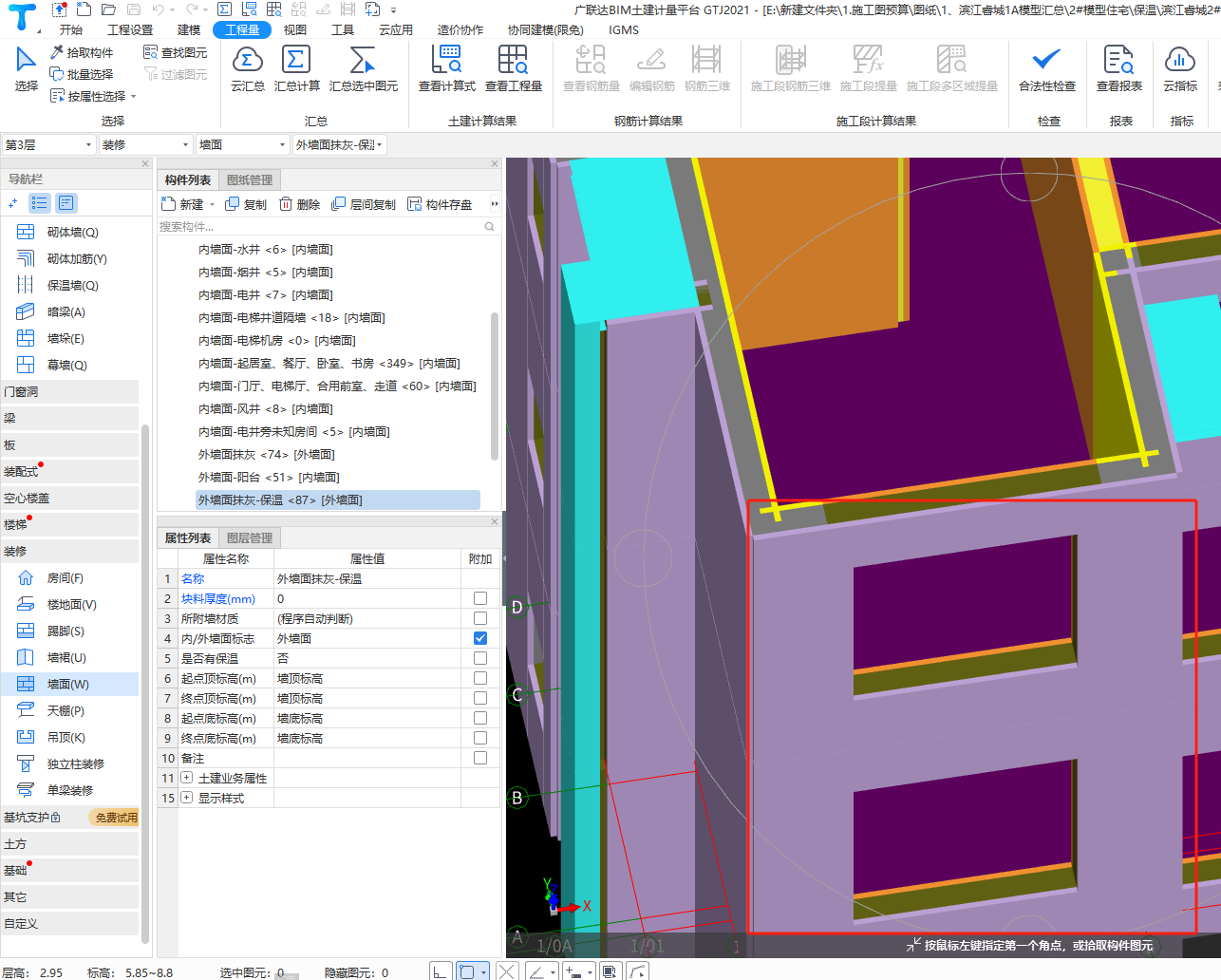Open 图层管理 tab
1221x980 pixels.
coord(250,537)
